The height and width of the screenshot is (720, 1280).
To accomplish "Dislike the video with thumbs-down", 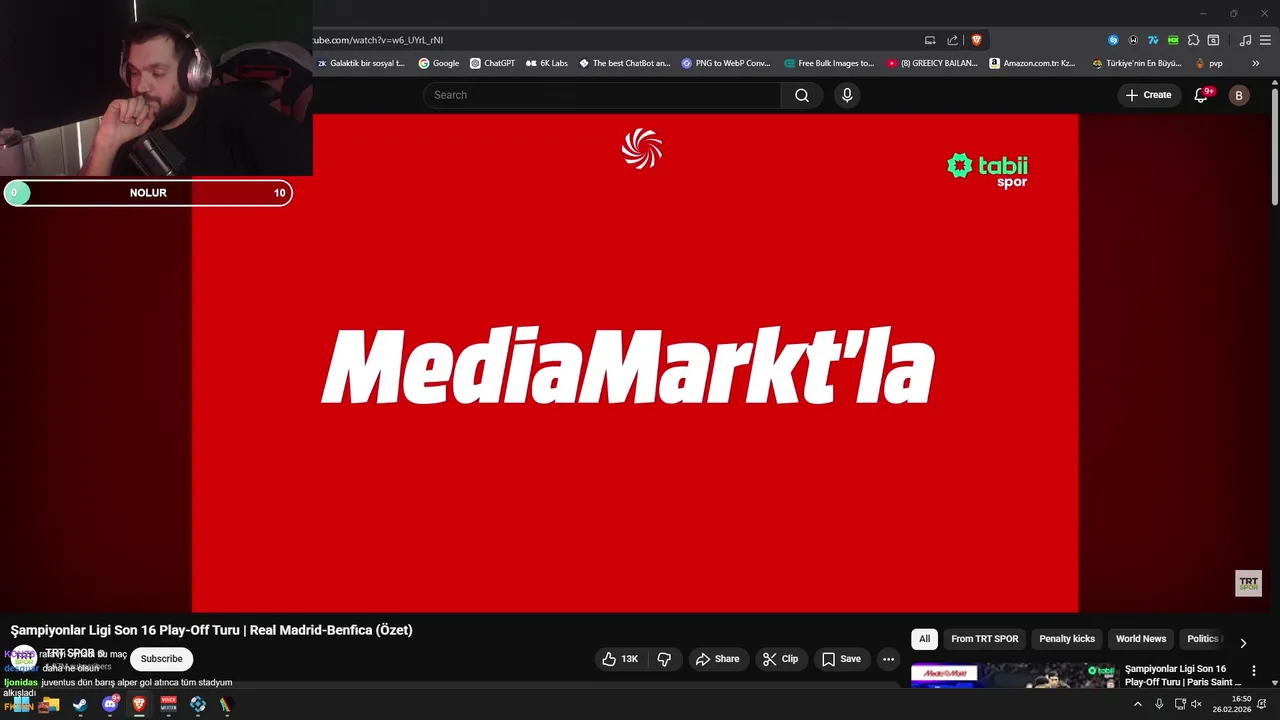I will (x=664, y=659).
